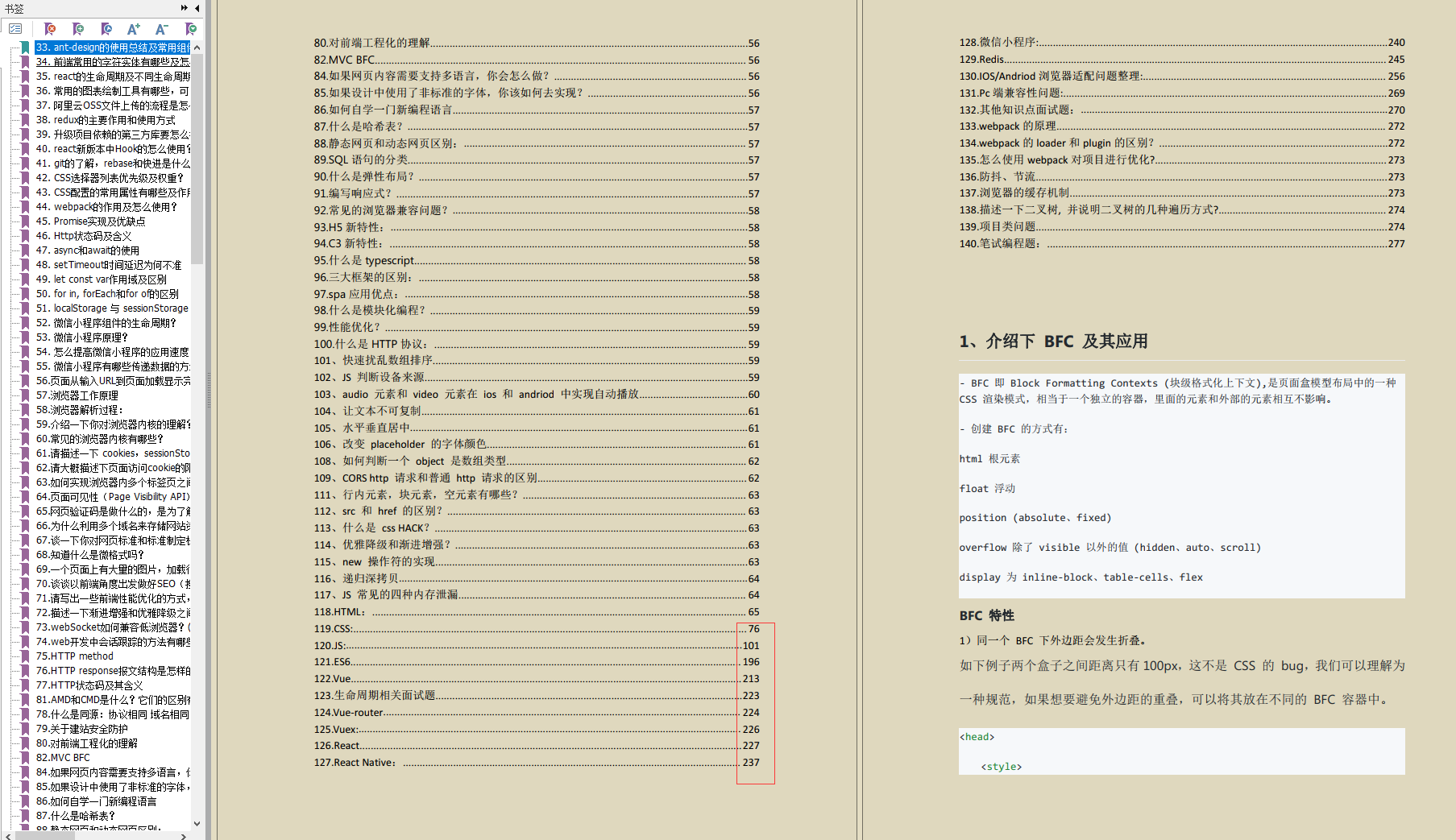This screenshot has width=1456, height=840.
Task: Click the bookmarks vertical scrollbar thumb
Action: [x=197, y=159]
